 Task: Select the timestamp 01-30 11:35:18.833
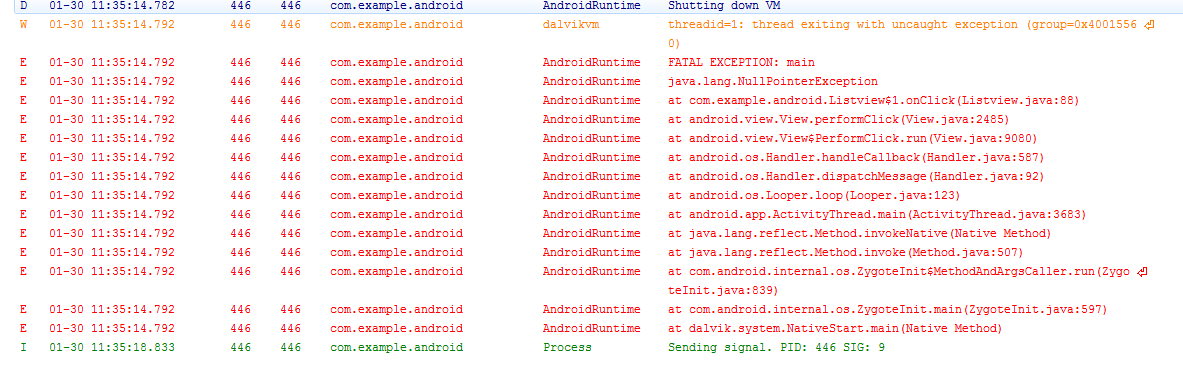[x=112, y=348]
